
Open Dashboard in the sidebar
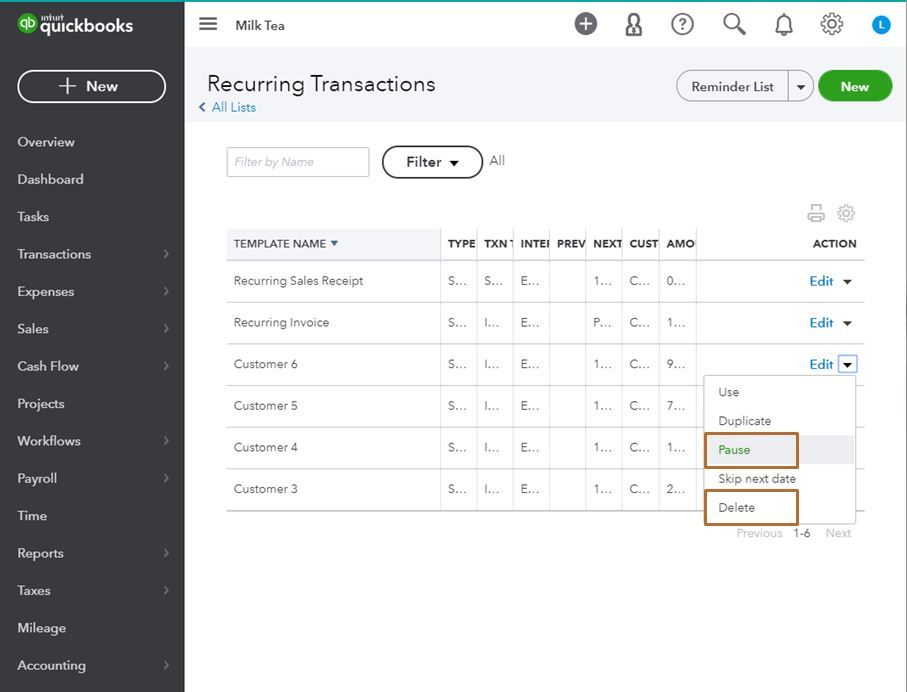tap(50, 179)
